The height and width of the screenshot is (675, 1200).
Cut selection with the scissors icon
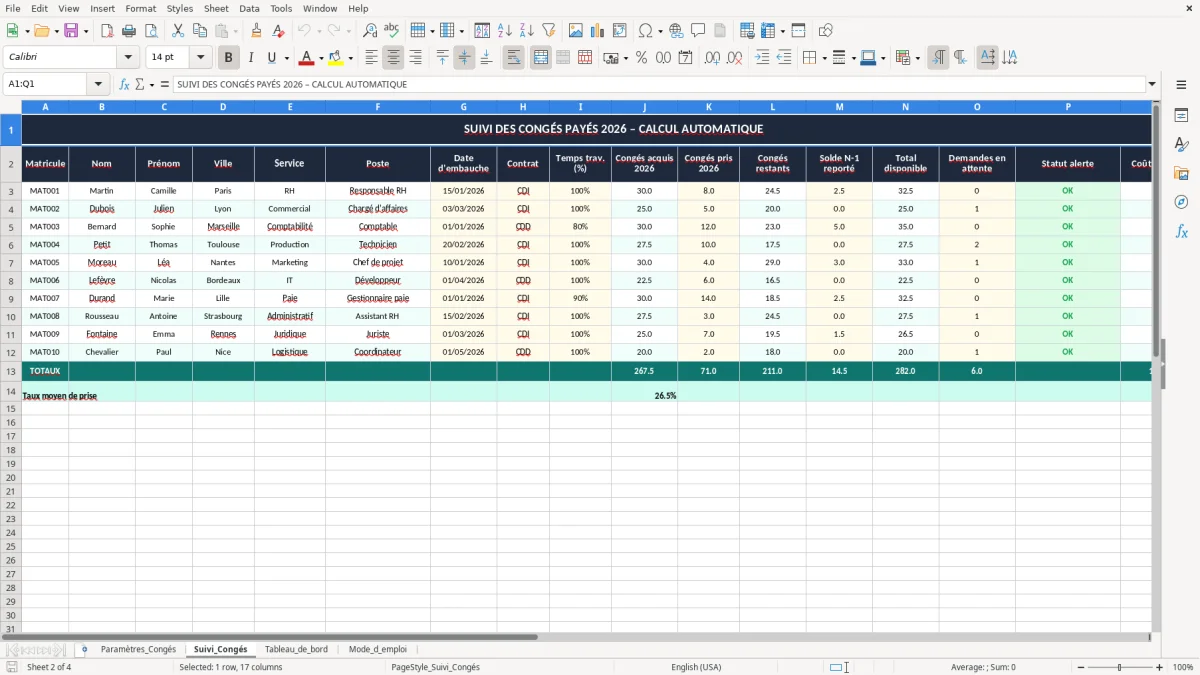[x=178, y=31]
